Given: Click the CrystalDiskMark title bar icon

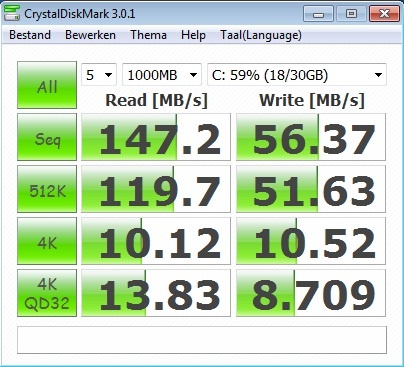Looking at the screenshot, I should 12,14.
